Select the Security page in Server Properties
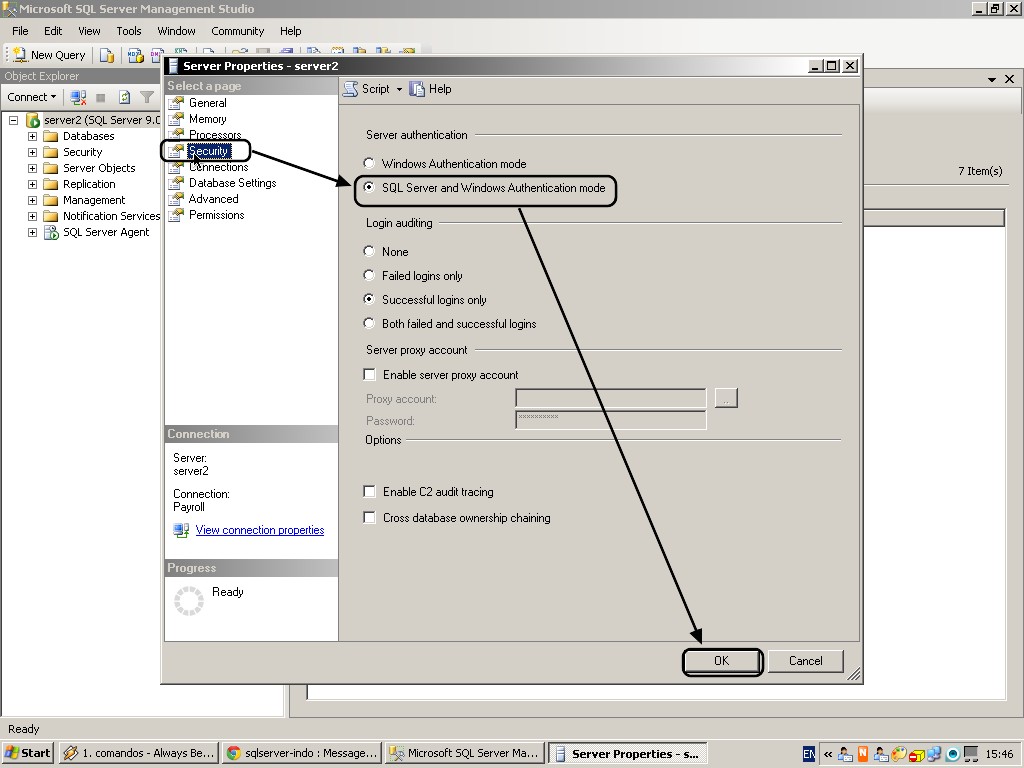The image size is (1024, 768). (x=208, y=151)
